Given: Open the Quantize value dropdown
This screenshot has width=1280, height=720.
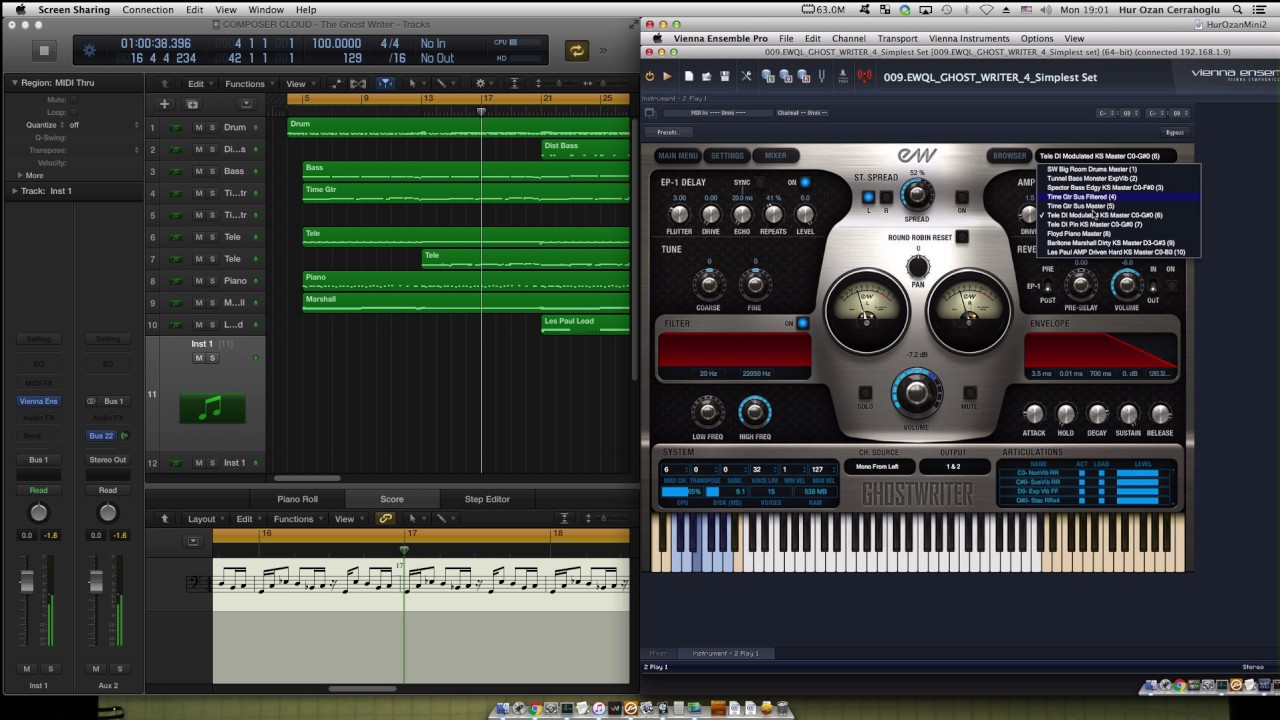Looking at the screenshot, I should point(105,125).
